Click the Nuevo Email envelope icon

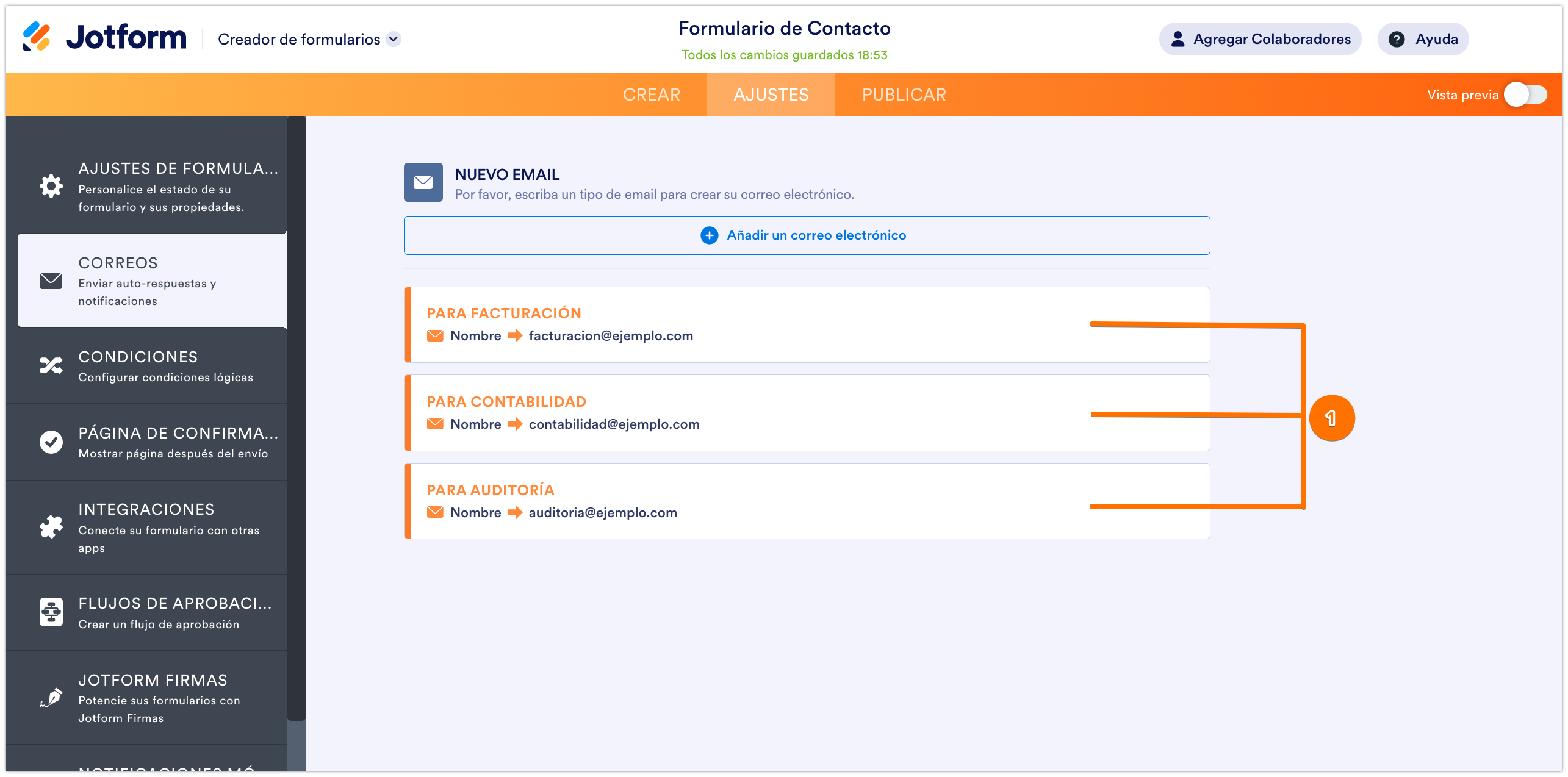(423, 182)
